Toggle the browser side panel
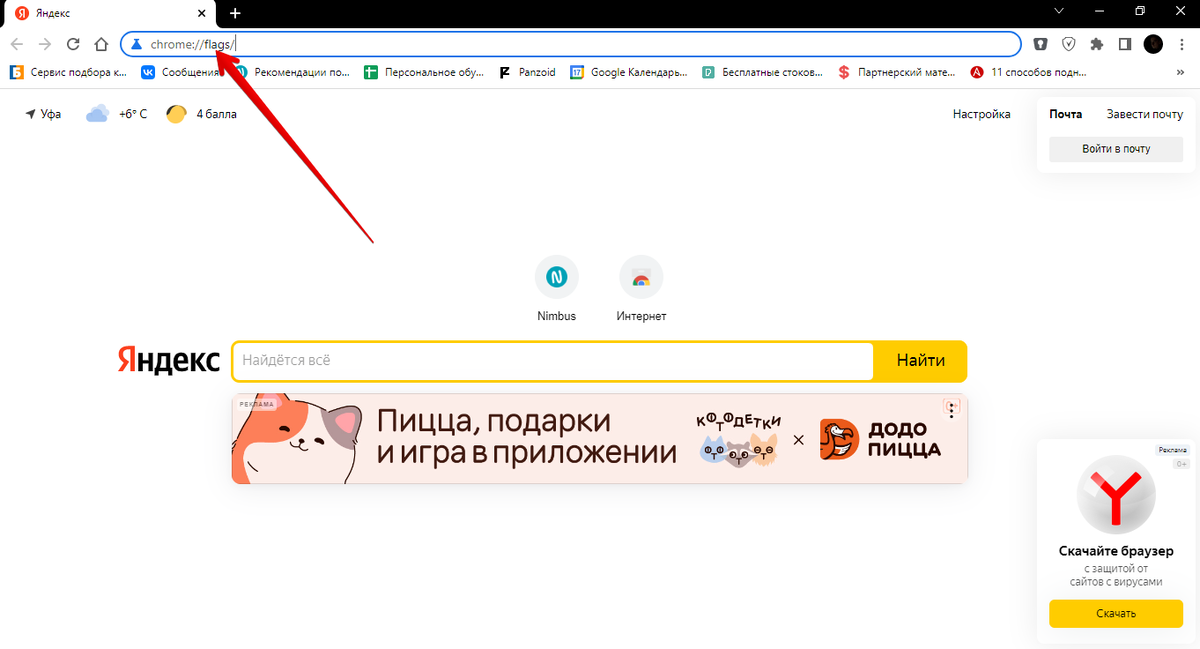 pos(1124,44)
